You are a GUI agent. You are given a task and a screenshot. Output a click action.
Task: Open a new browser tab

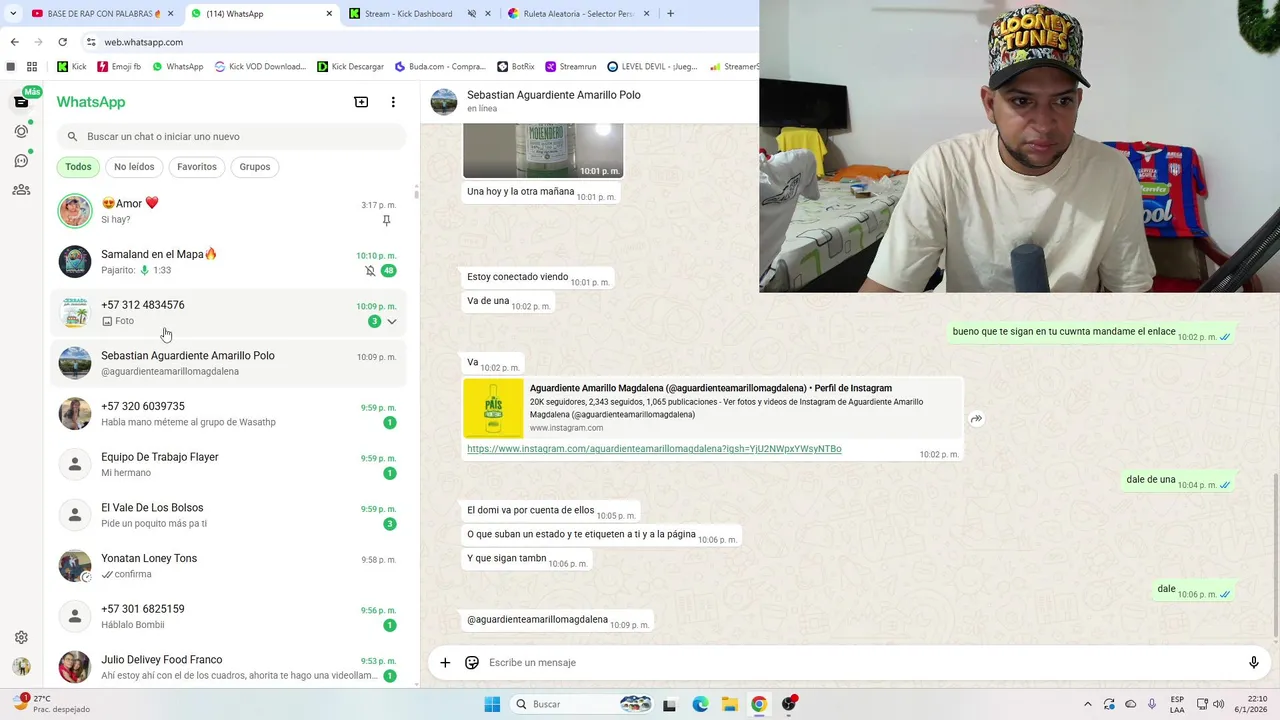coord(670,14)
